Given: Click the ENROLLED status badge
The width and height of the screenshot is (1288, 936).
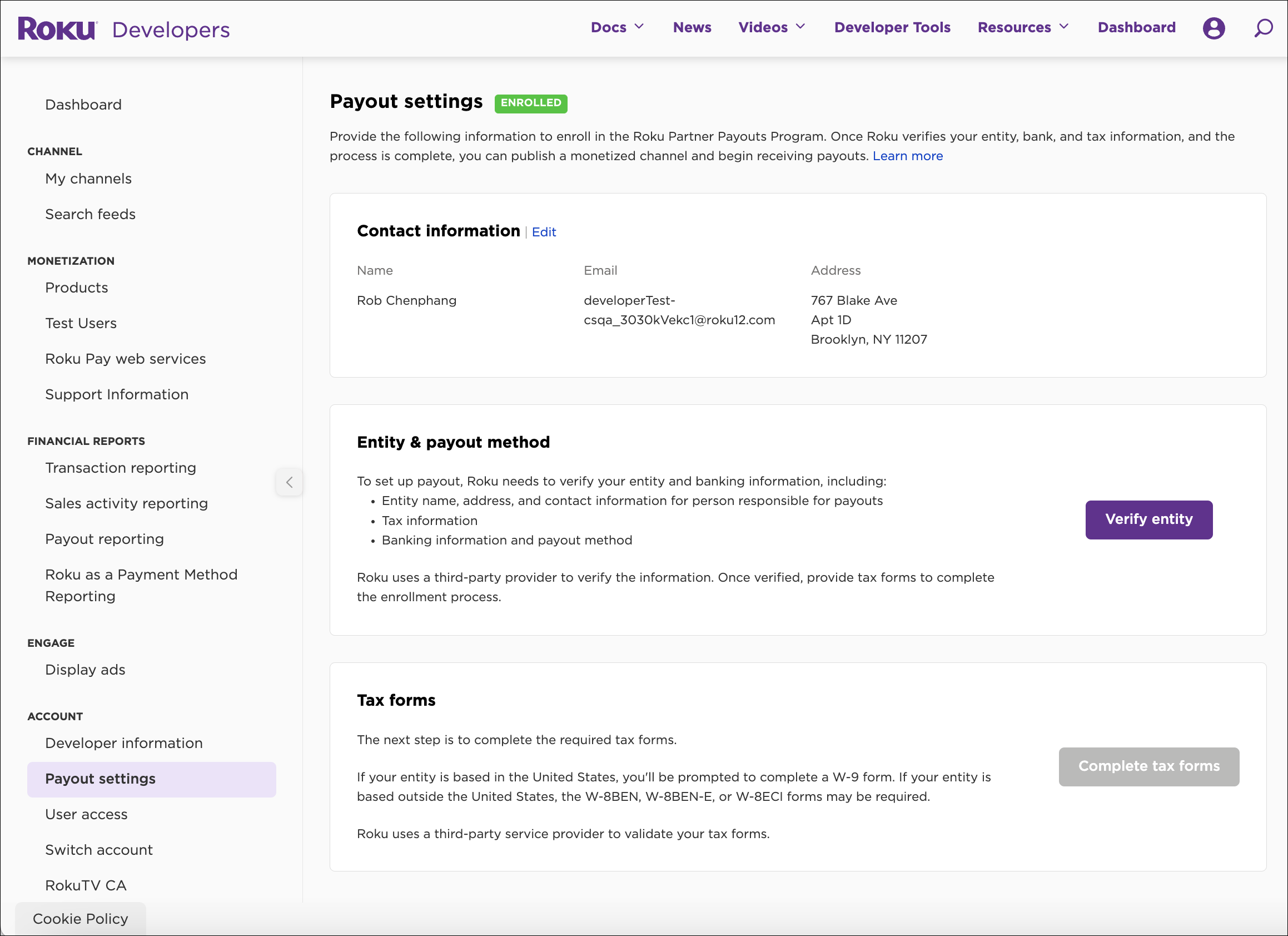Looking at the screenshot, I should [x=530, y=103].
